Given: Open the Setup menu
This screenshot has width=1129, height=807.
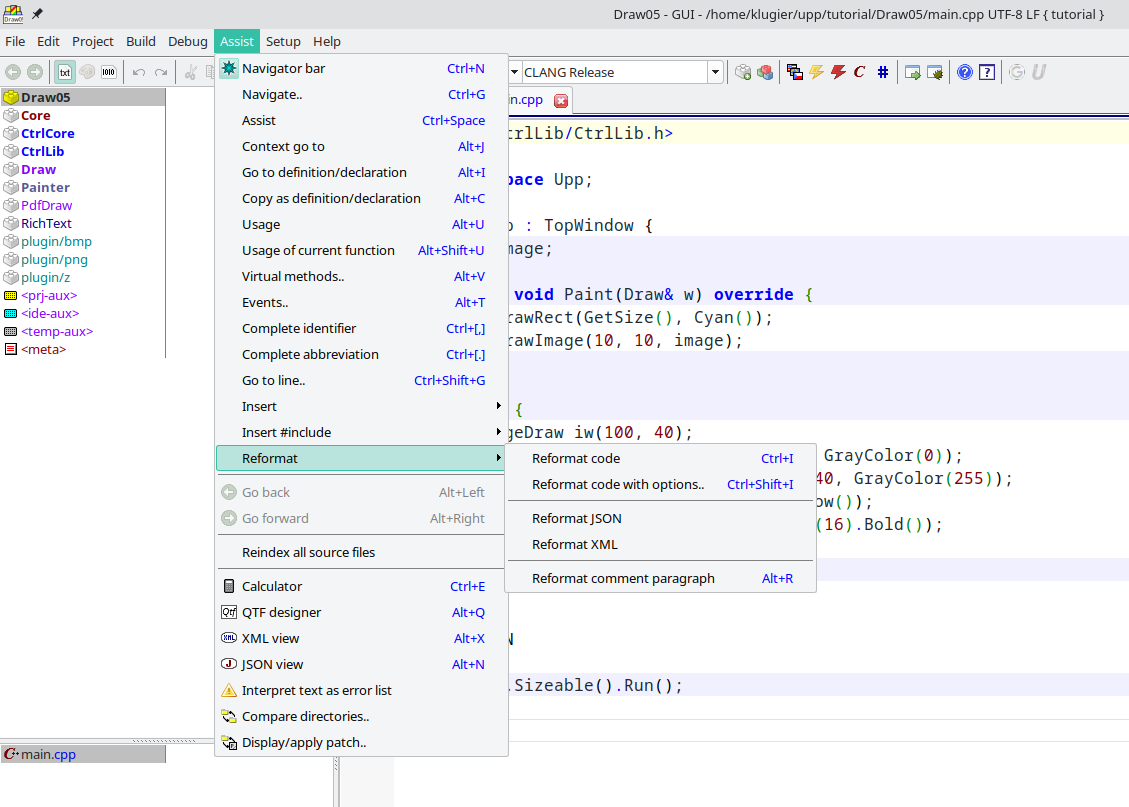Looking at the screenshot, I should (283, 41).
